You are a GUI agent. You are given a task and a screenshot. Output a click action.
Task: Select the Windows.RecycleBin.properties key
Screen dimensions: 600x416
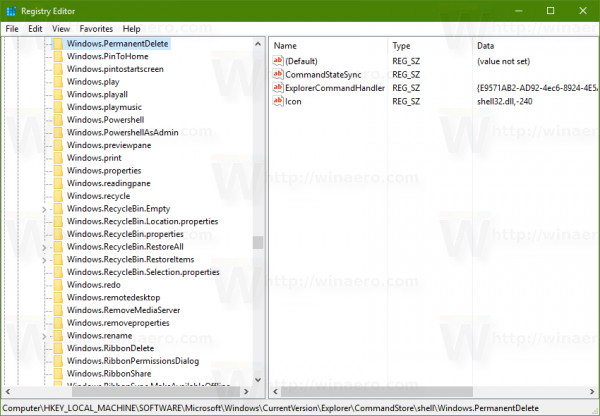[x=125, y=234]
